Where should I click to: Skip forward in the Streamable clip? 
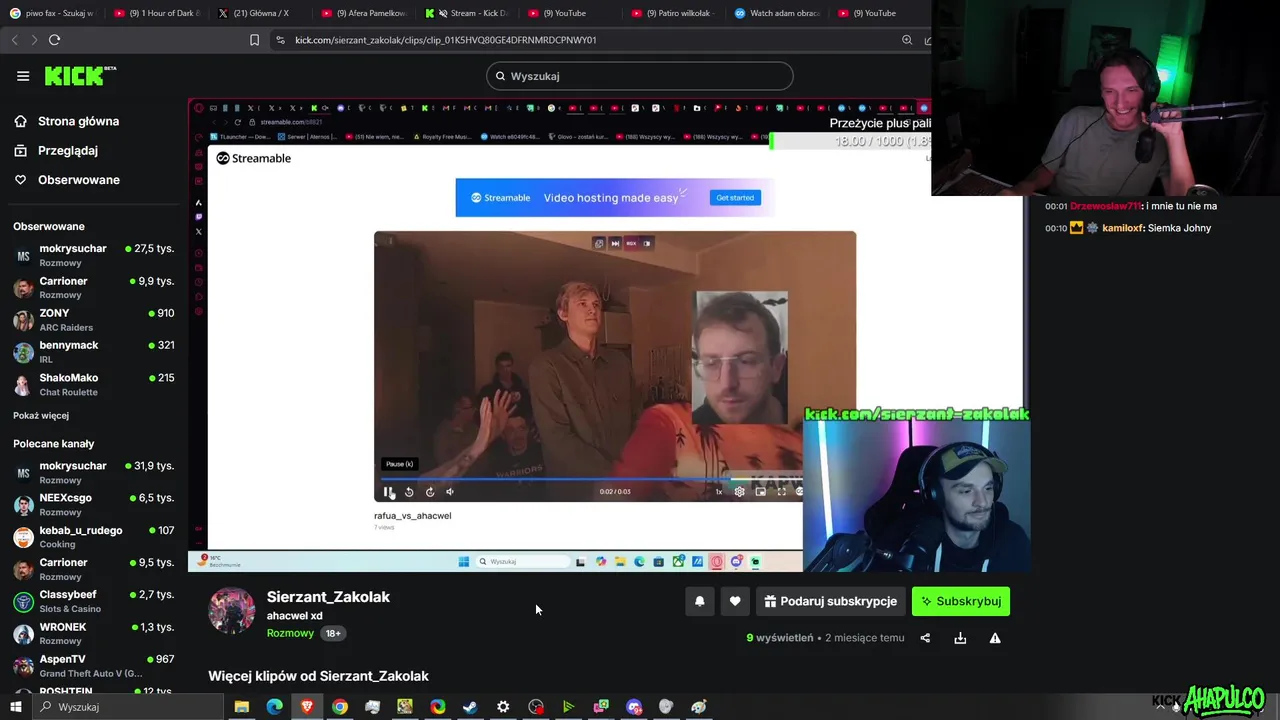(430, 491)
